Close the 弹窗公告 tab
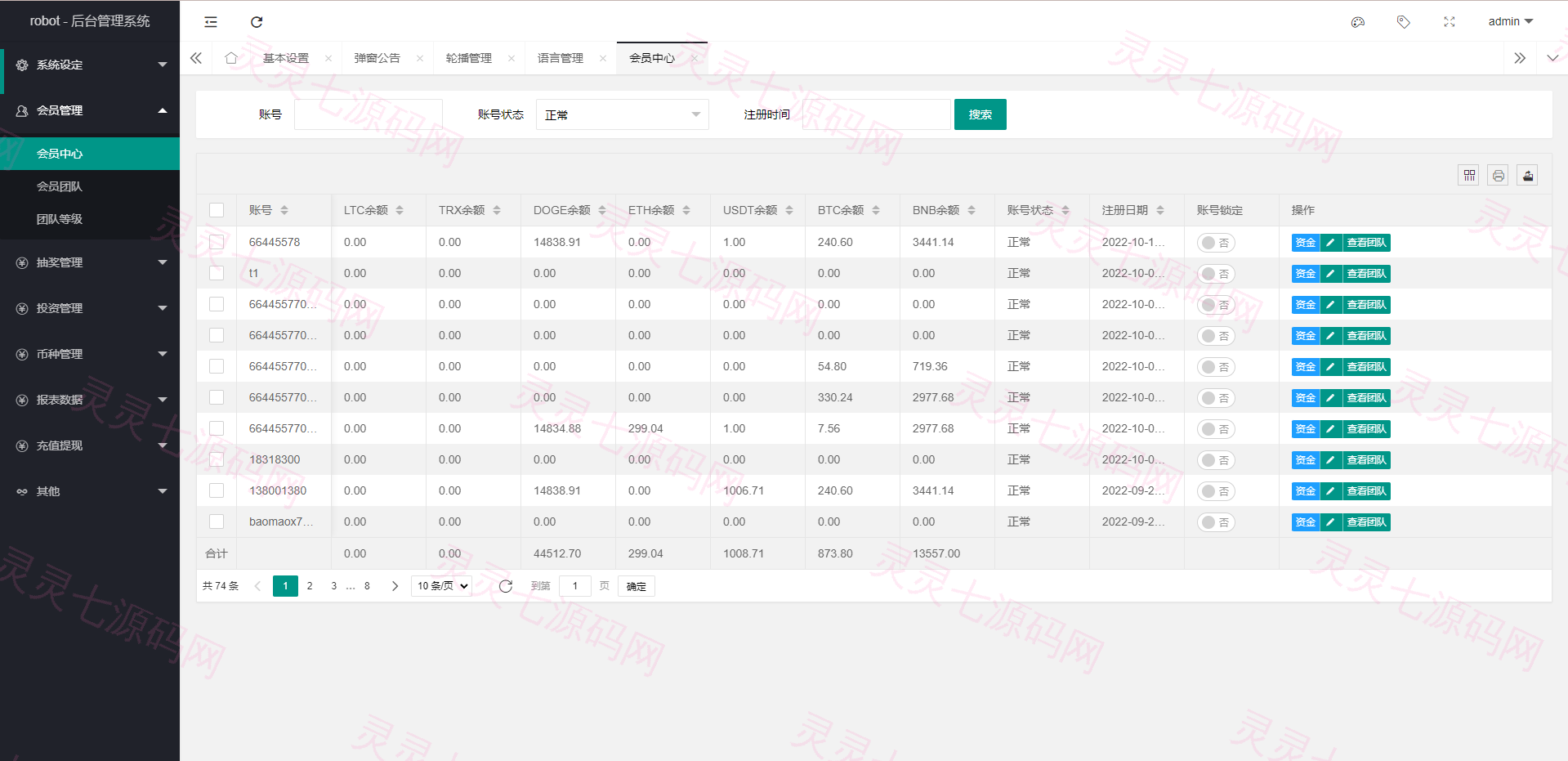1568x761 pixels. pyautogui.click(x=420, y=58)
